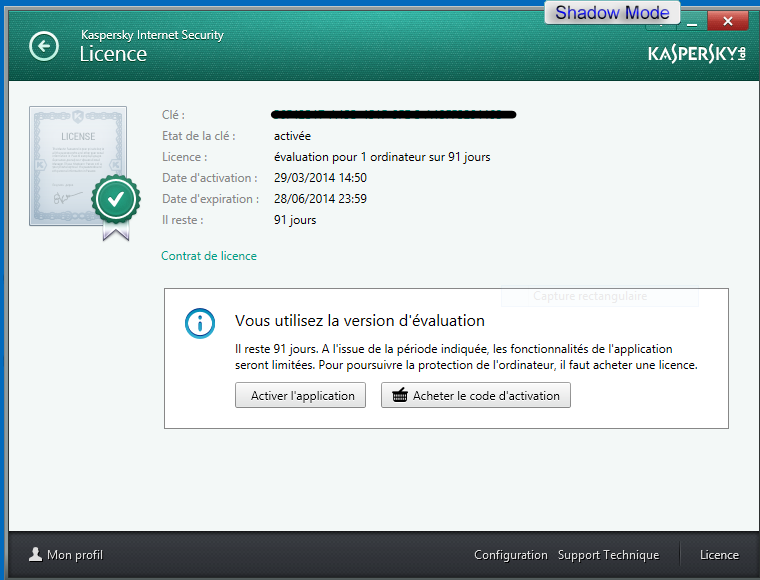
Task: Click the 'Date d'expiration :' label
Action: pyautogui.click(x=210, y=199)
